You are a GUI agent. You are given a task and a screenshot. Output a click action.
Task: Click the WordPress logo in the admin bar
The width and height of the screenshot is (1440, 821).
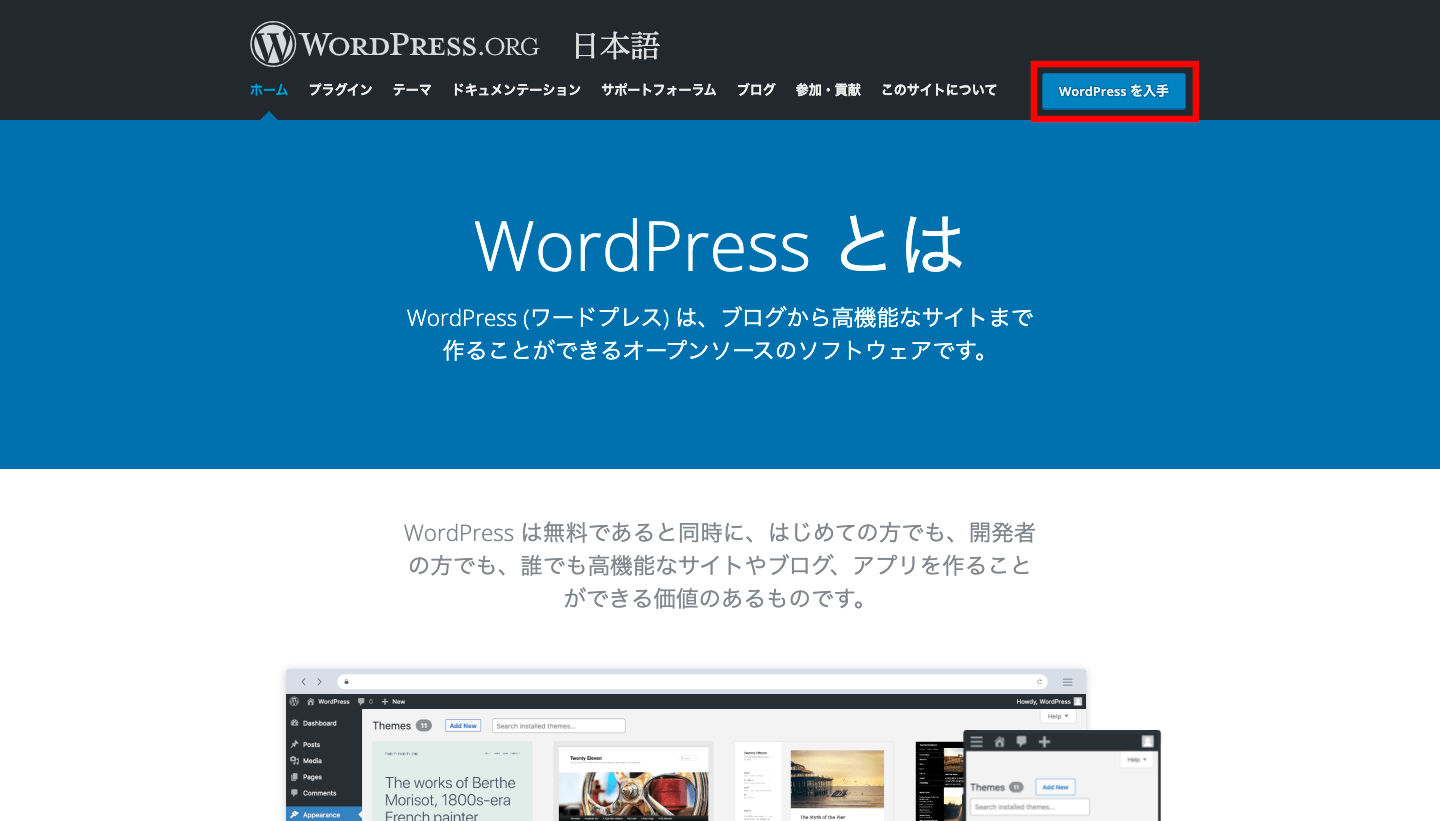point(294,702)
